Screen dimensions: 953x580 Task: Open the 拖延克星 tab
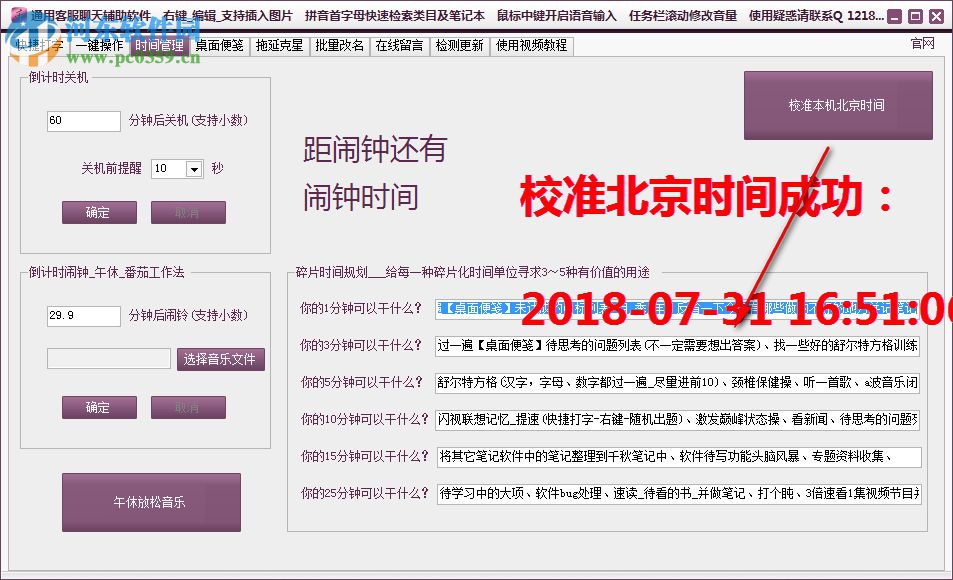tap(282, 44)
